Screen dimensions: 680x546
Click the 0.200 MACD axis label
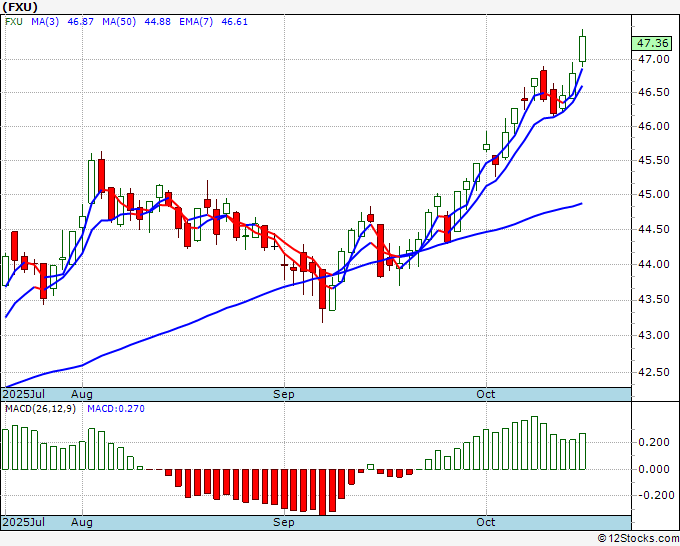click(x=654, y=442)
